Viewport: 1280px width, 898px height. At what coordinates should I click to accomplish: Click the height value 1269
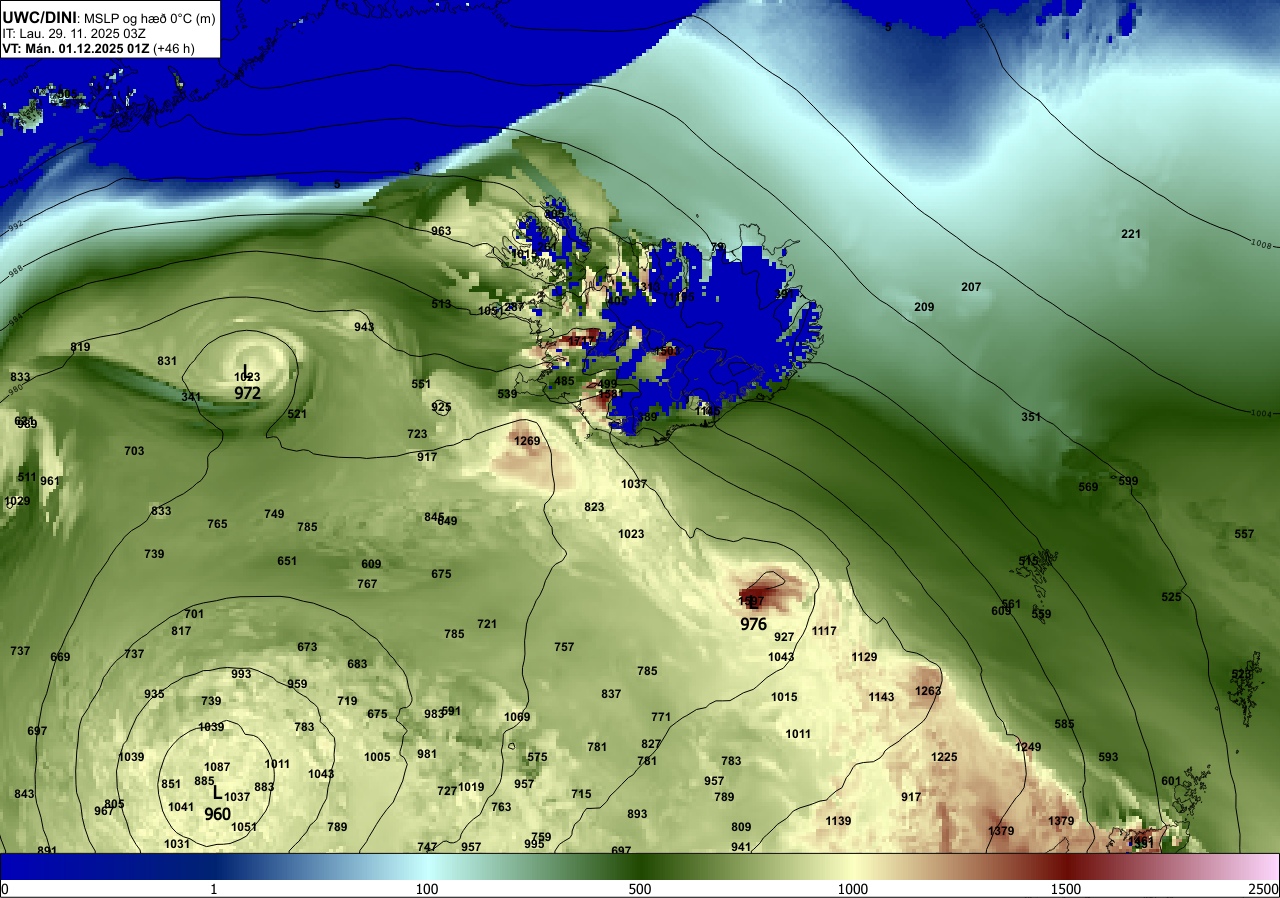point(527,441)
